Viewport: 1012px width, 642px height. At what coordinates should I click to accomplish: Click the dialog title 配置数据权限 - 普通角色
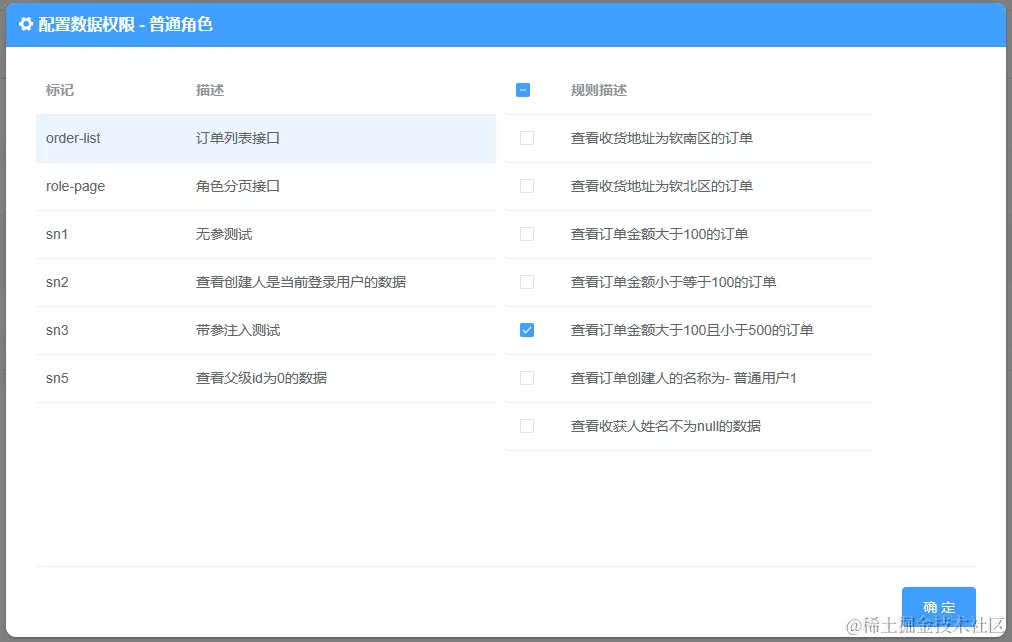(125, 25)
